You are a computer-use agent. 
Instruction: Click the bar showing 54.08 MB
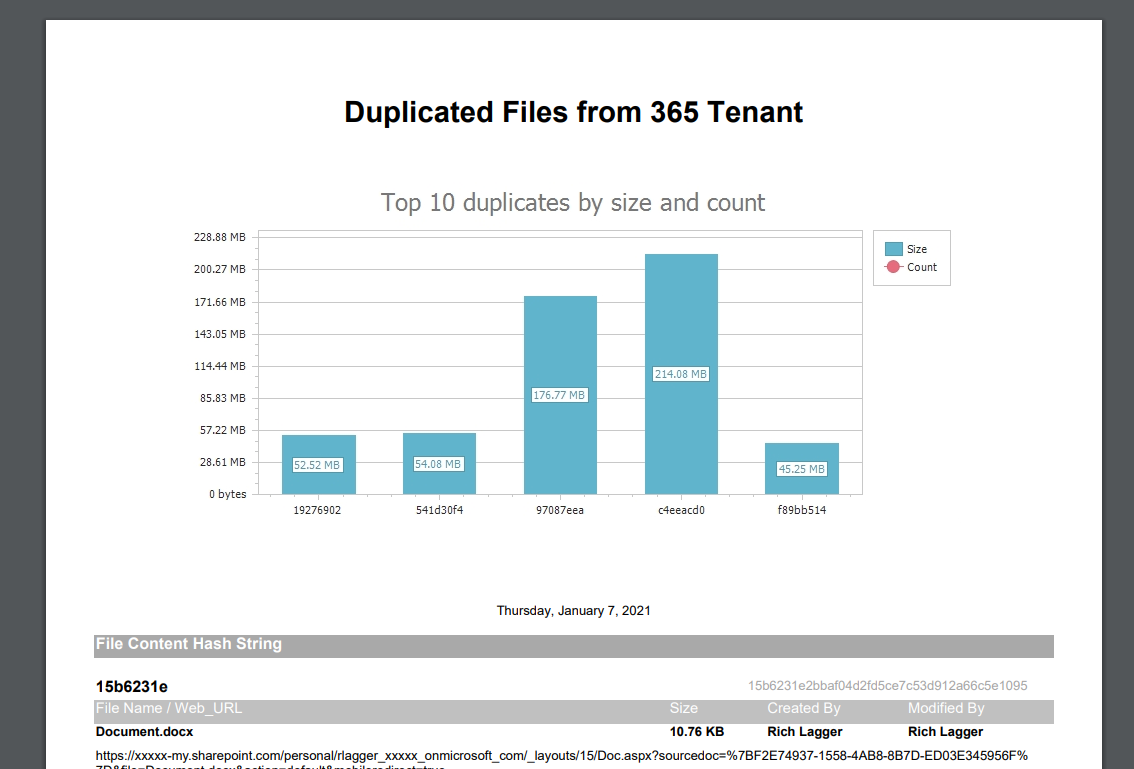(439, 462)
